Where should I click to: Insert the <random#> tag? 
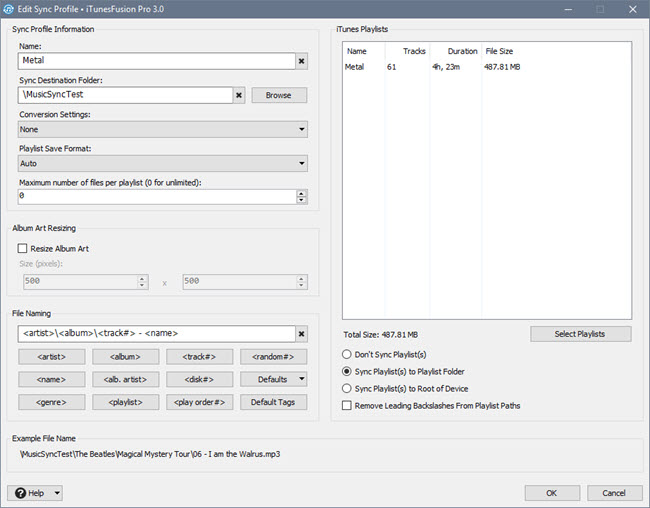(x=273, y=357)
